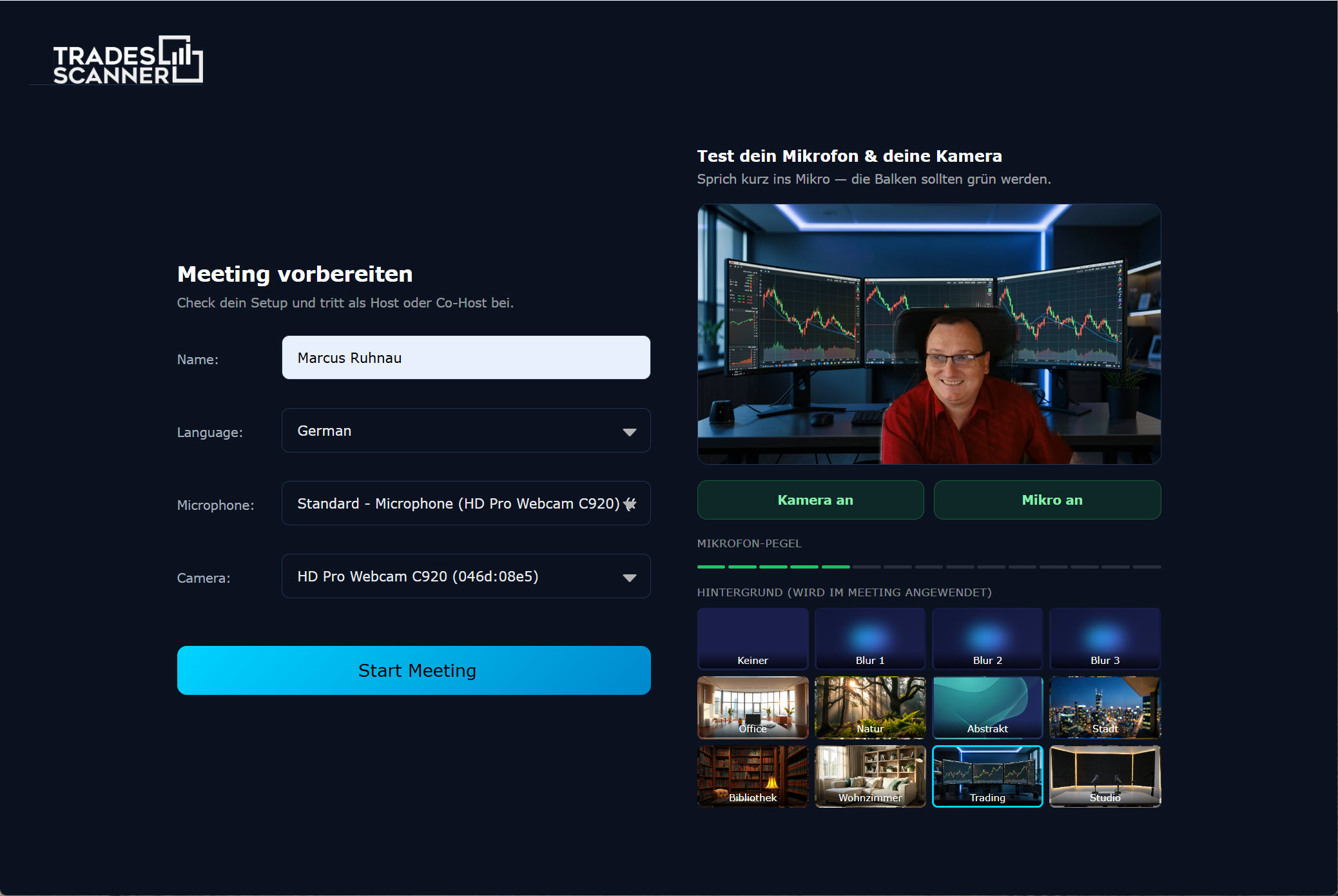Open the Language dropdown showing German

pos(466,431)
